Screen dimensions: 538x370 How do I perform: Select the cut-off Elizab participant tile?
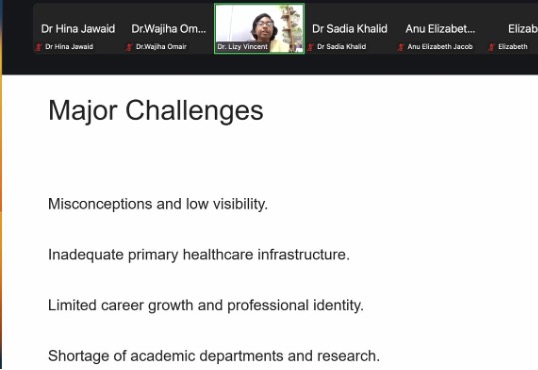pos(512,29)
